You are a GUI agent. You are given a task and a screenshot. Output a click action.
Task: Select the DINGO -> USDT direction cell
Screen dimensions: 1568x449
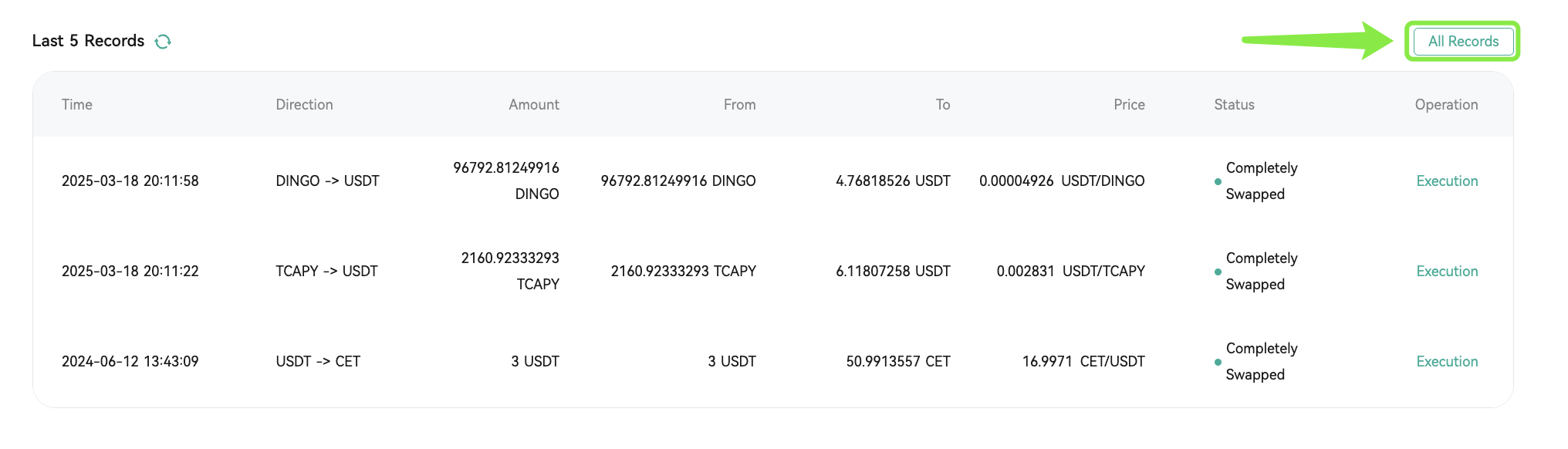pyautogui.click(x=328, y=181)
